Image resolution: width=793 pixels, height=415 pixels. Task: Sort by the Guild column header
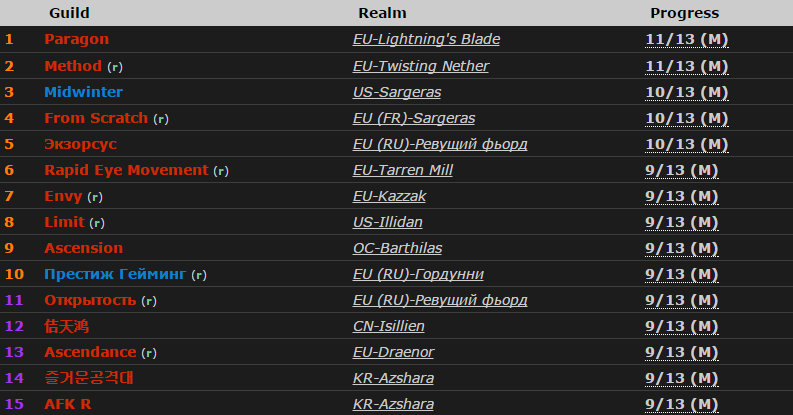click(x=69, y=13)
